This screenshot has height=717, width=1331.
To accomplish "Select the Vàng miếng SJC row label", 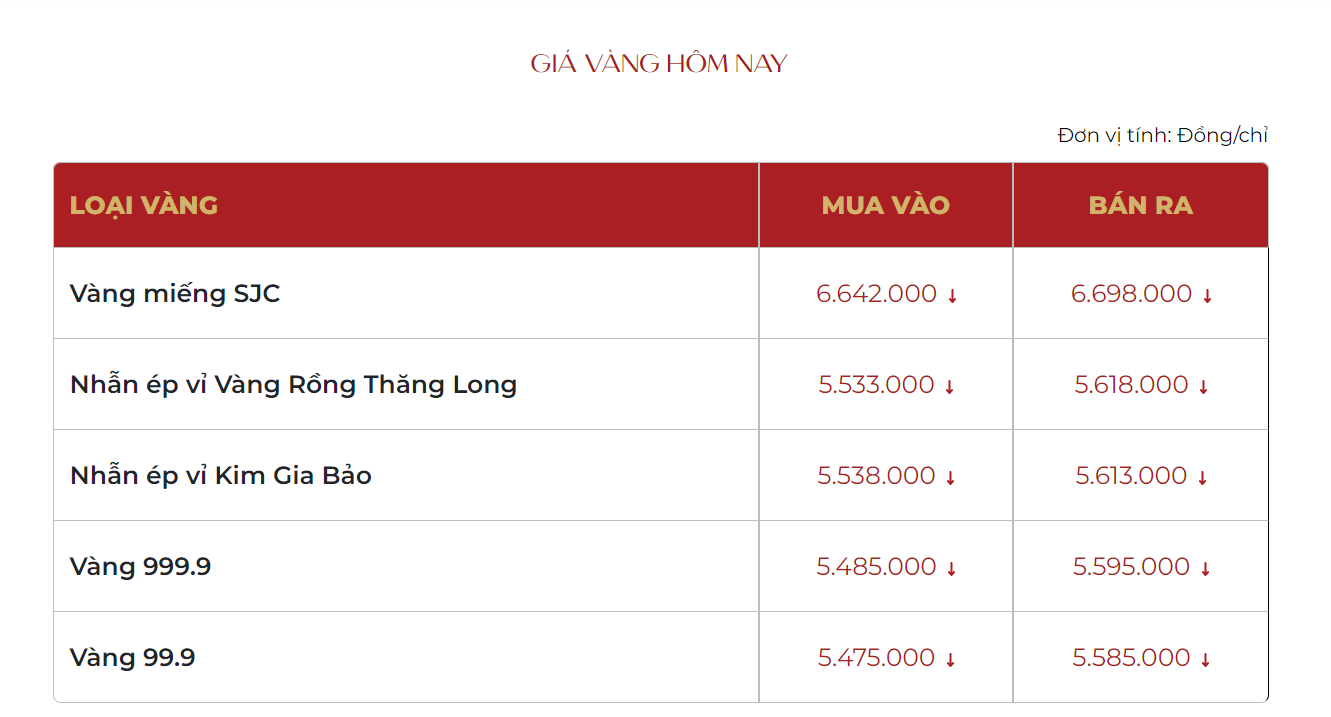I will coord(175,294).
